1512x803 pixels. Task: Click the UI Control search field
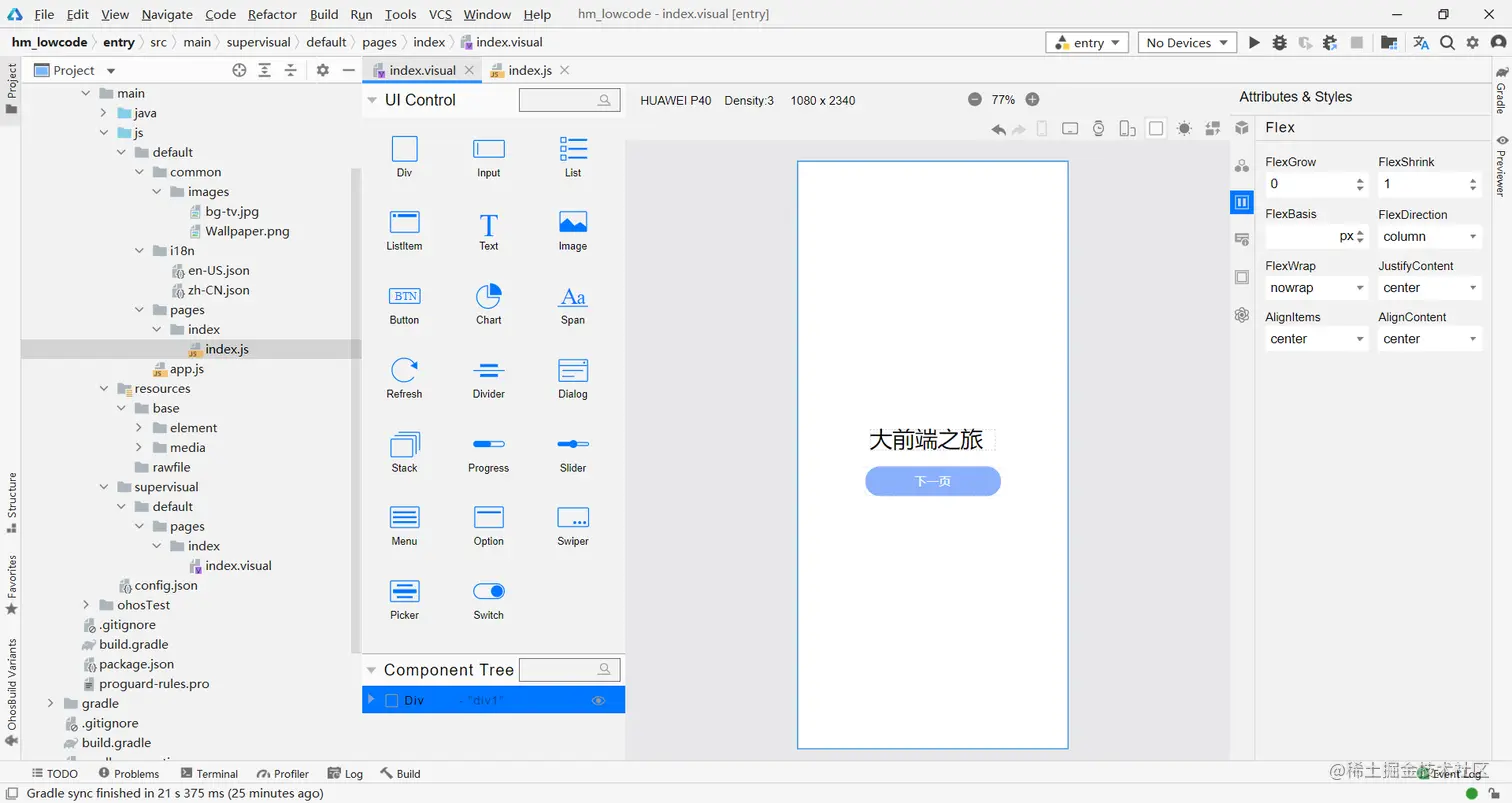pos(569,100)
